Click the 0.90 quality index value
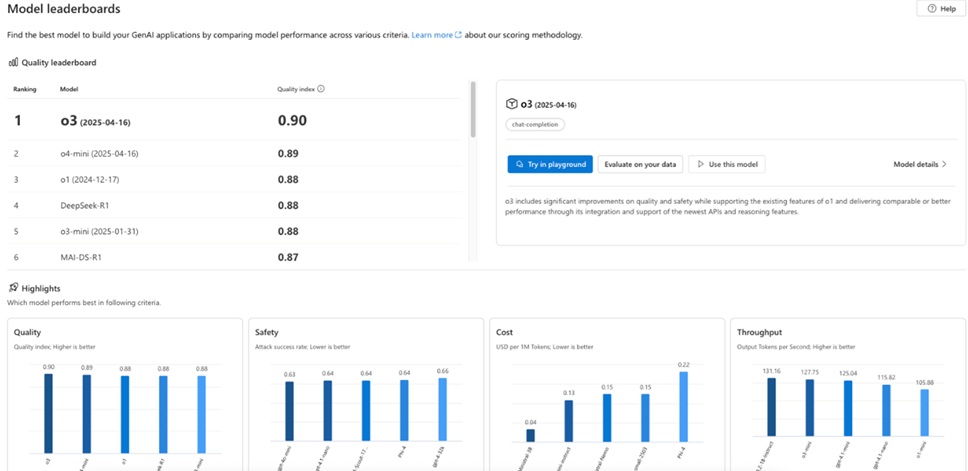The image size is (968, 471). coord(292,120)
